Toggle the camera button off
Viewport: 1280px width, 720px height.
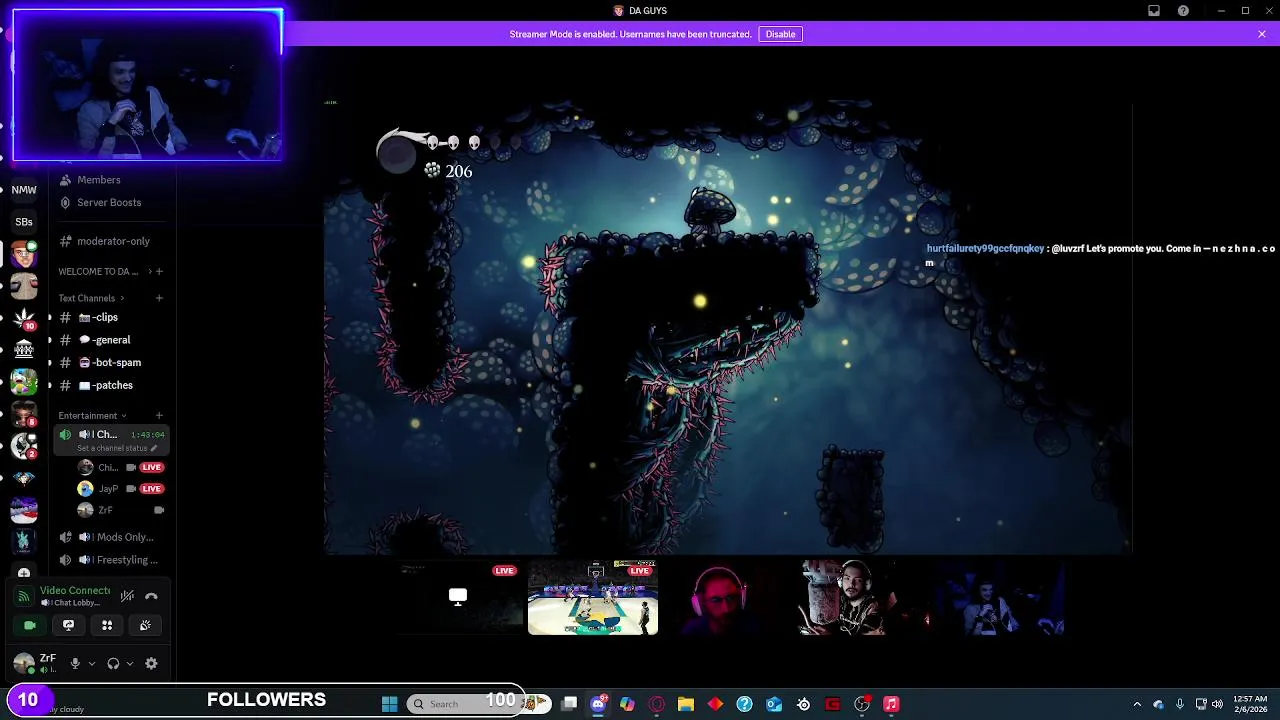click(x=30, y=625)
